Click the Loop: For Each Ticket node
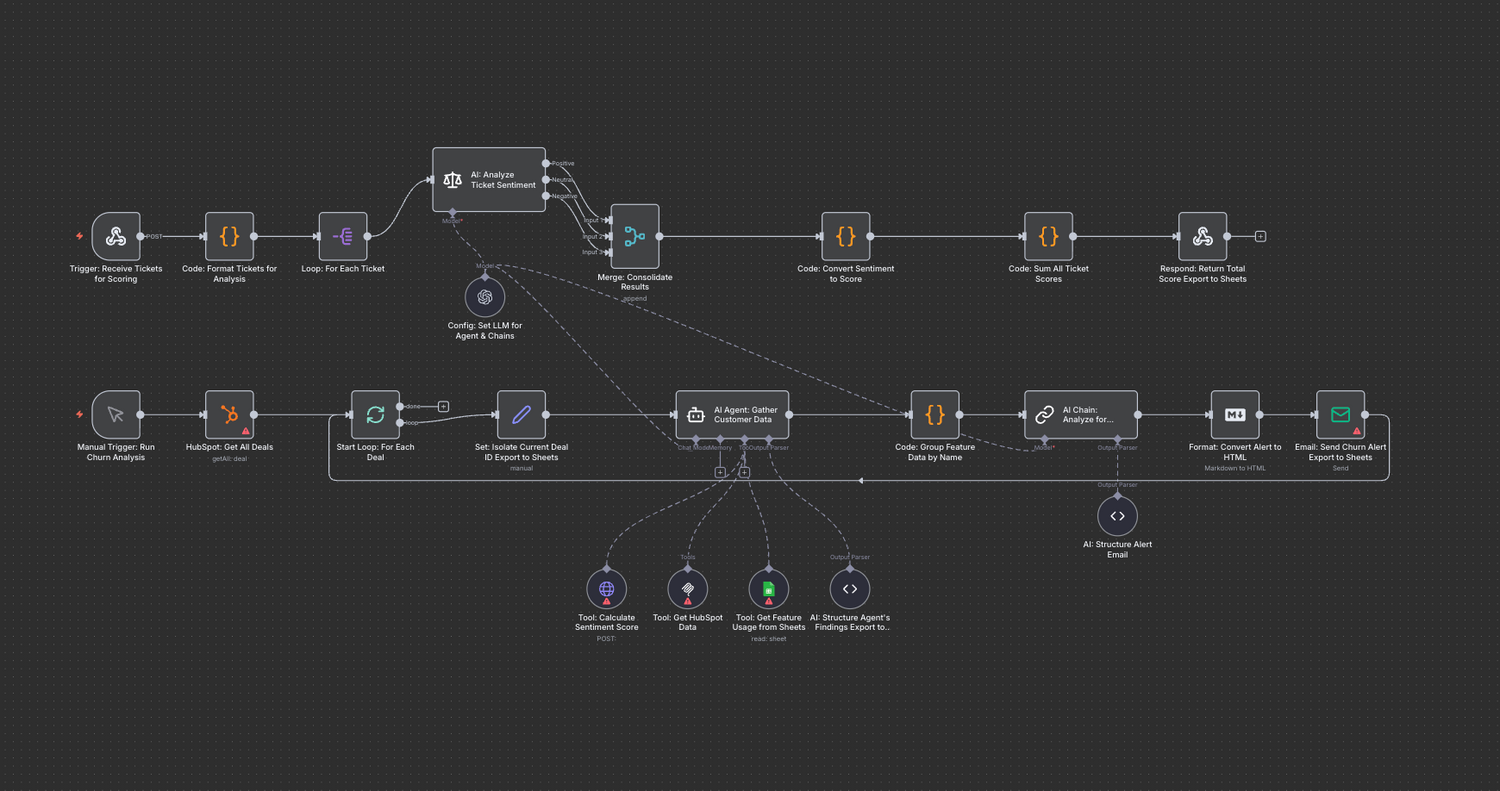This screenshot has width=1500, height=791. (x=343, y=237)
